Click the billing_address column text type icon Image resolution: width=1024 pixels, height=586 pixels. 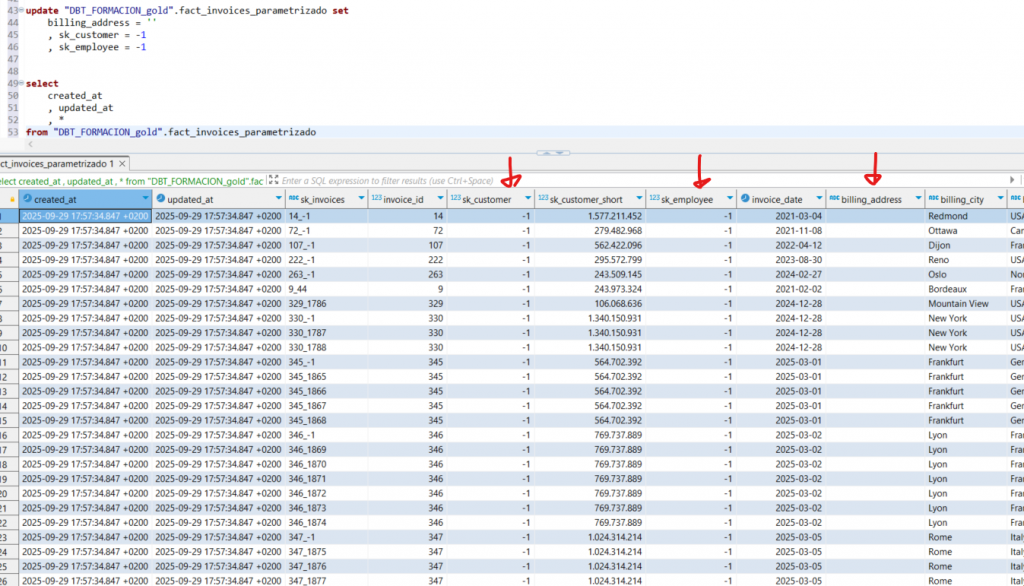pos(834,199)
